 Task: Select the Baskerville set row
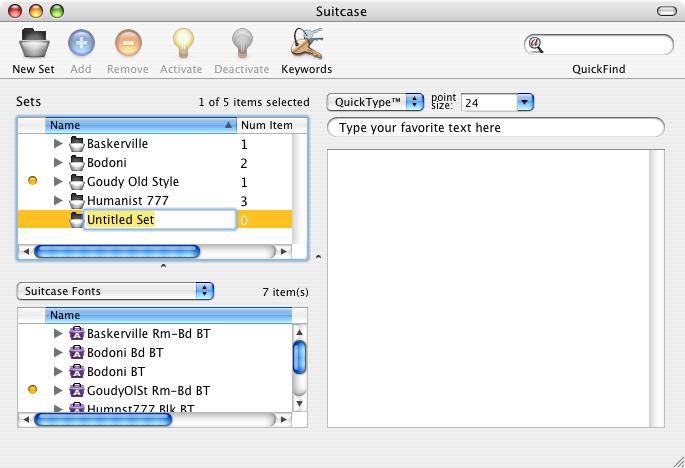pos(155,144)
